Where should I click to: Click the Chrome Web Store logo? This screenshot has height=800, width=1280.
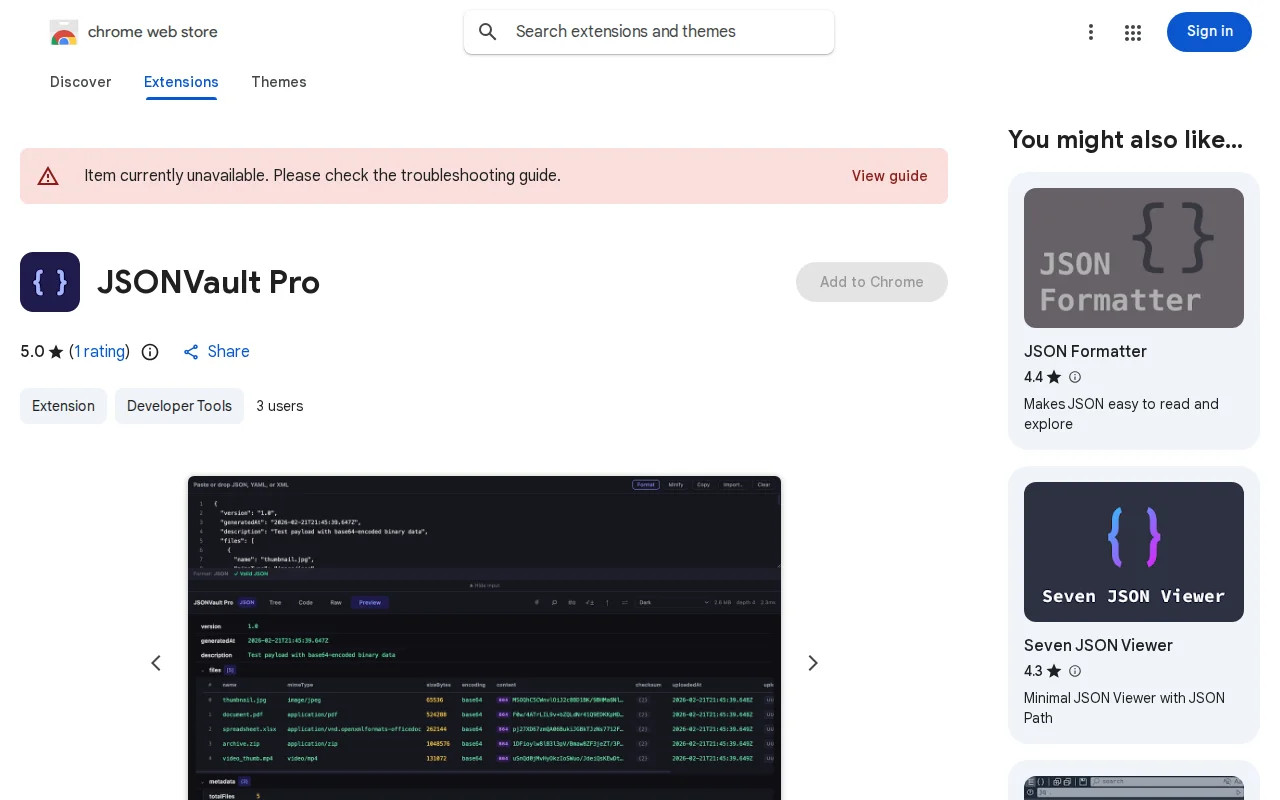[x=64, y=32]
